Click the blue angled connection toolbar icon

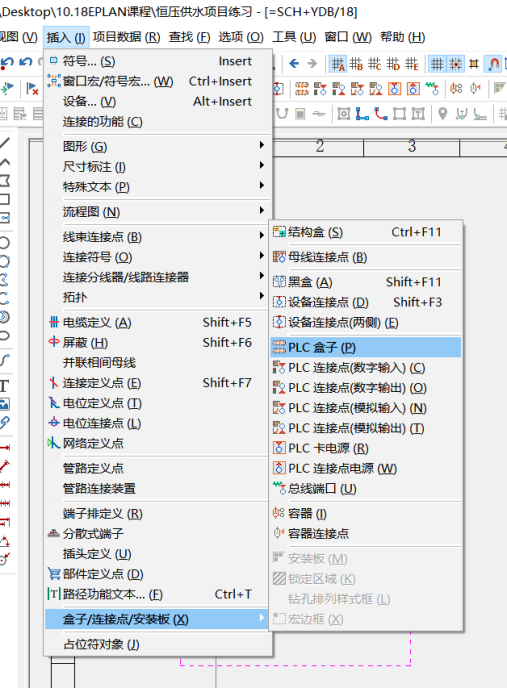362,114
